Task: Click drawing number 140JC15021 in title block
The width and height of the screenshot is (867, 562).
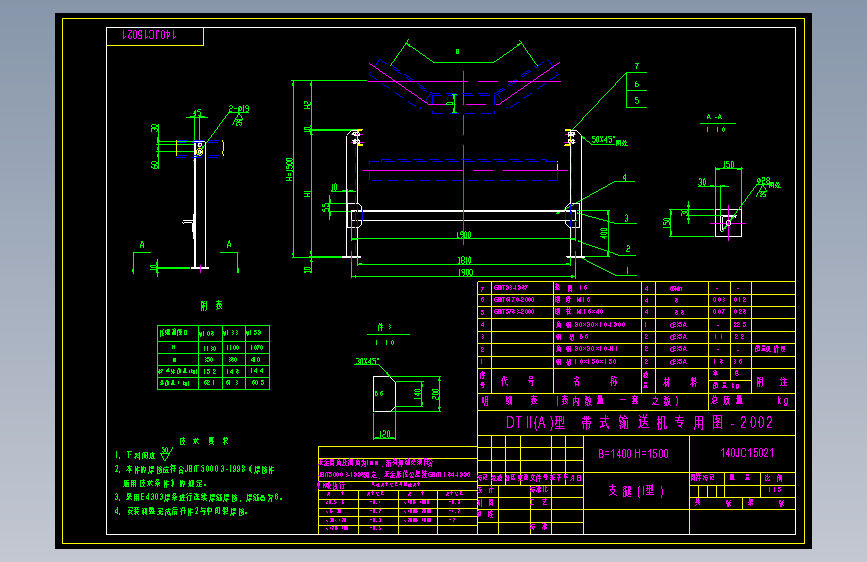Action: (747, 453)
